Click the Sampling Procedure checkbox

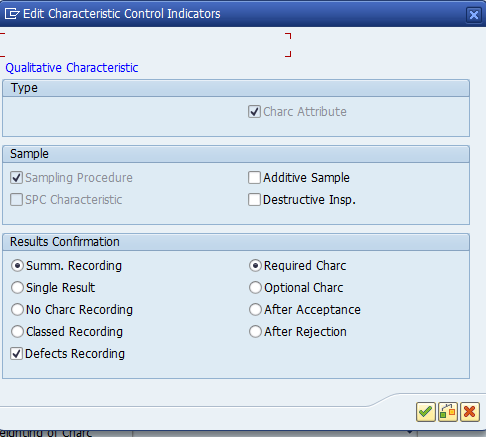16,178
